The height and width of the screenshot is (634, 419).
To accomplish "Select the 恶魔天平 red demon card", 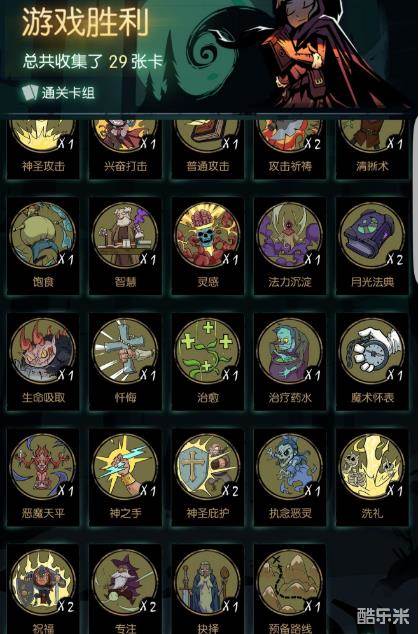I will click(43, 477).
